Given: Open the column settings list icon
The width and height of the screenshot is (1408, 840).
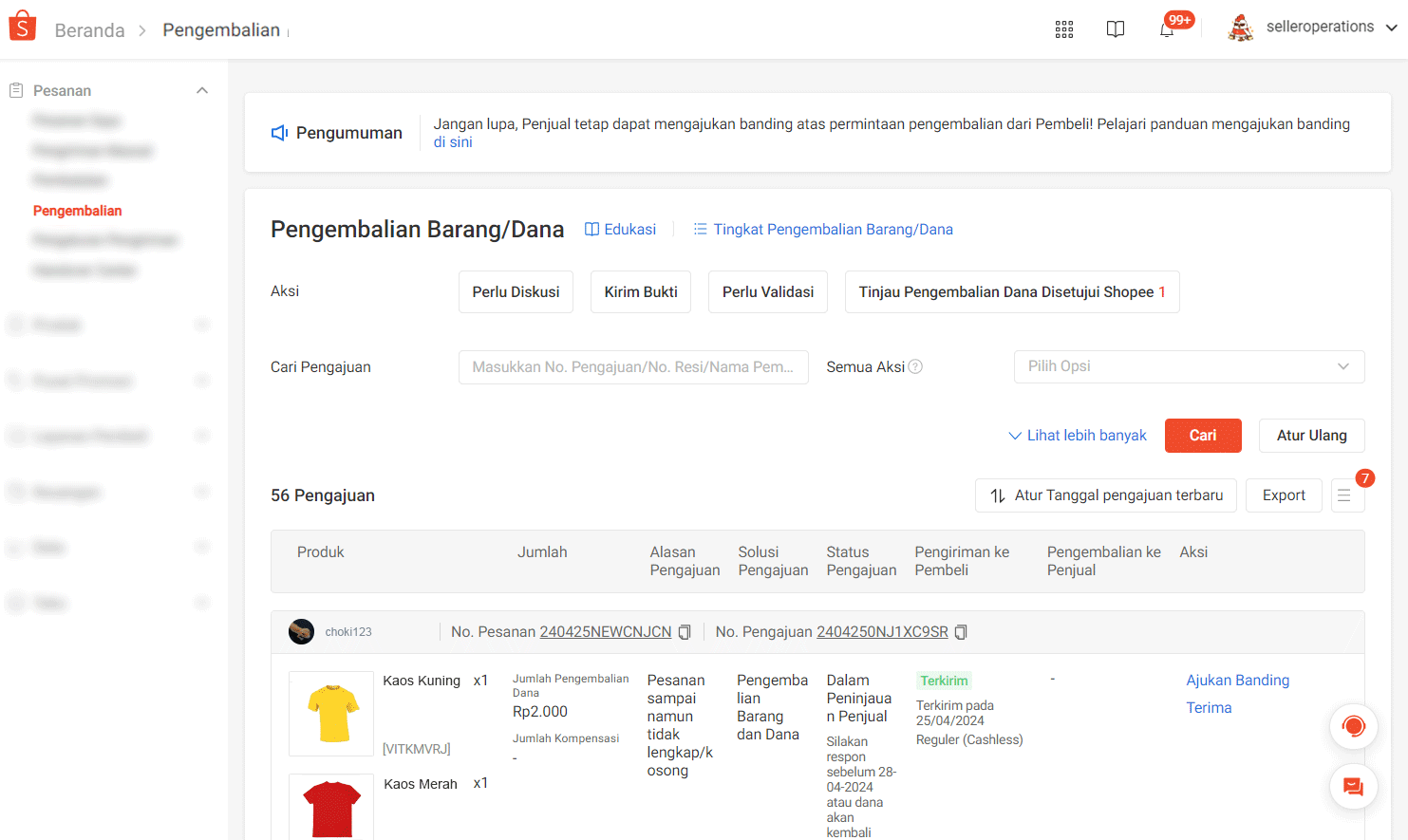Looking at the screenshot, I should (x=1343, y=495).
